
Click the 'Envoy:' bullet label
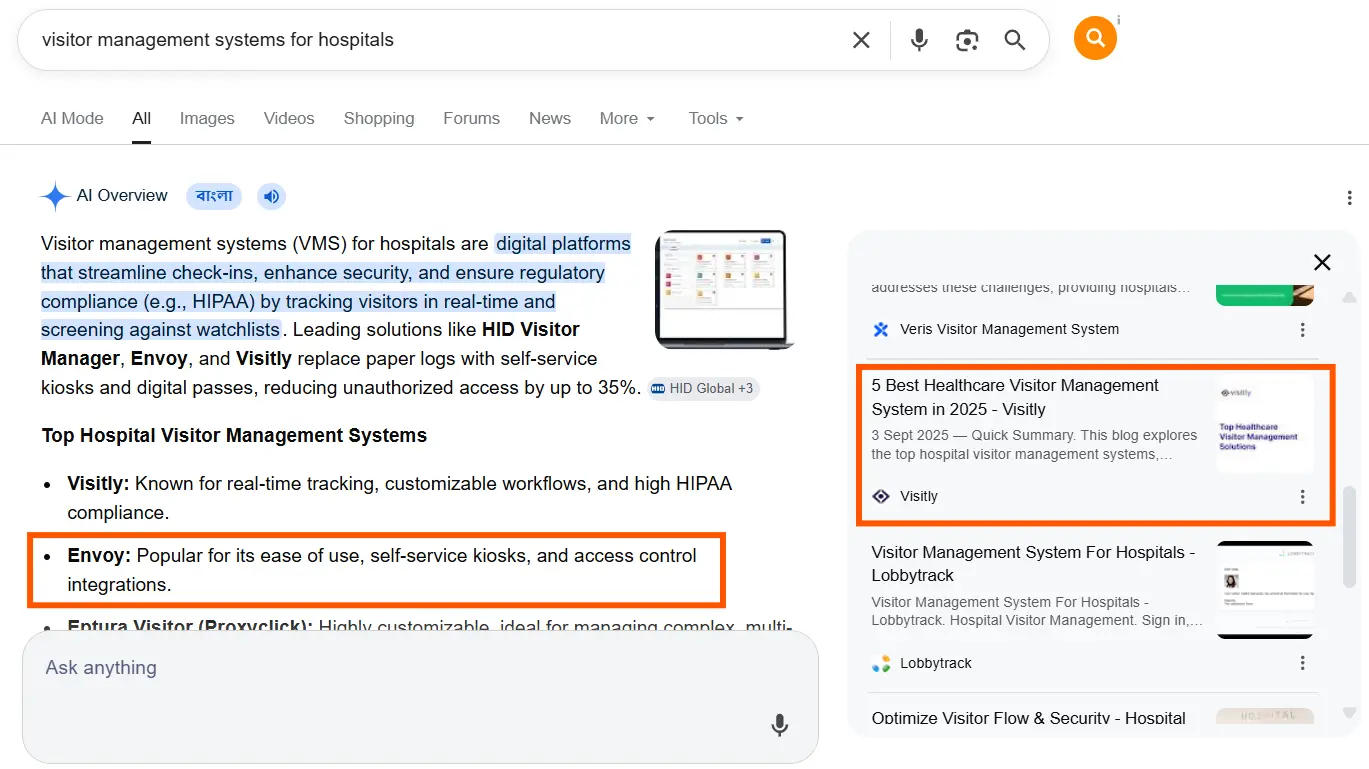99,555
